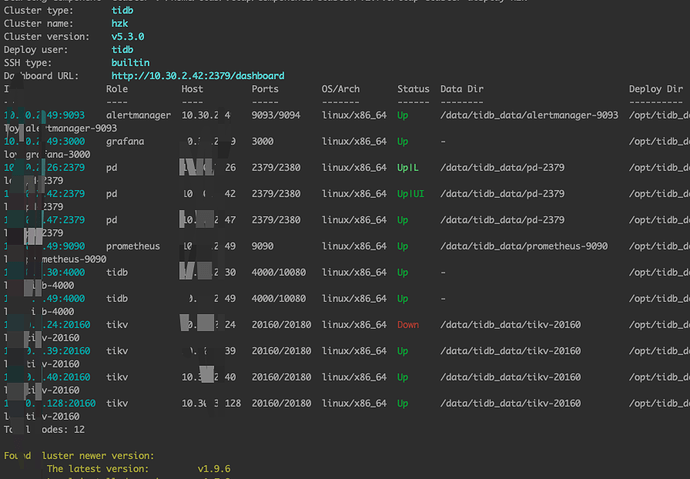Click the Status column header

(x=413, y=89)
